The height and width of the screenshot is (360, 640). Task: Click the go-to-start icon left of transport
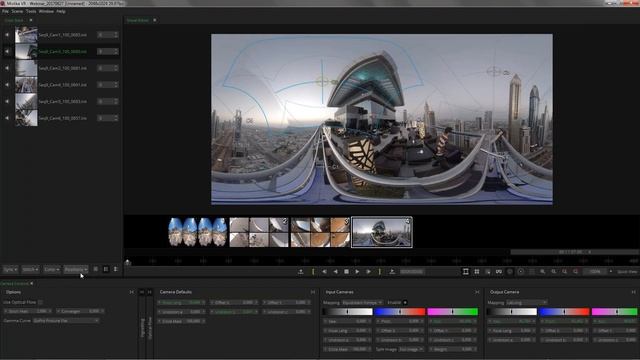pos(301,271)
